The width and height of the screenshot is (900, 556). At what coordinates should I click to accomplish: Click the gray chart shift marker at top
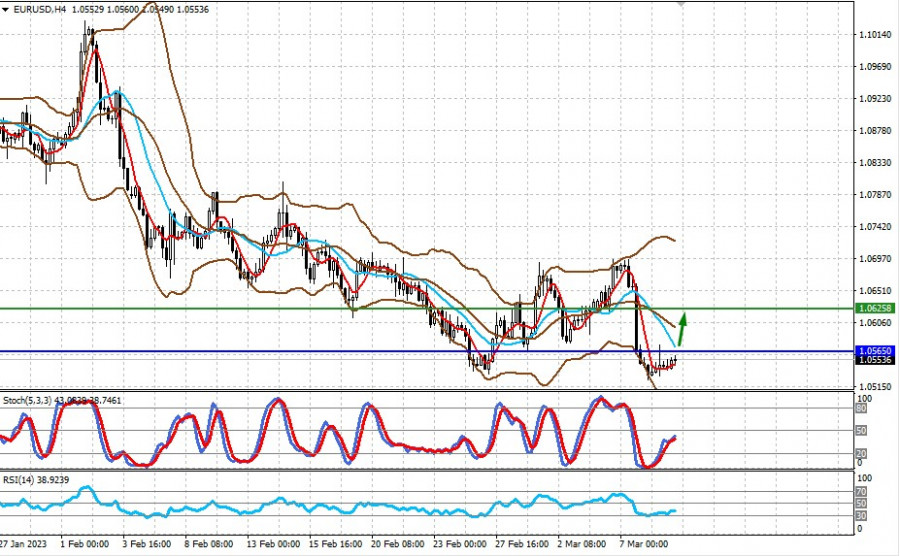683,5
